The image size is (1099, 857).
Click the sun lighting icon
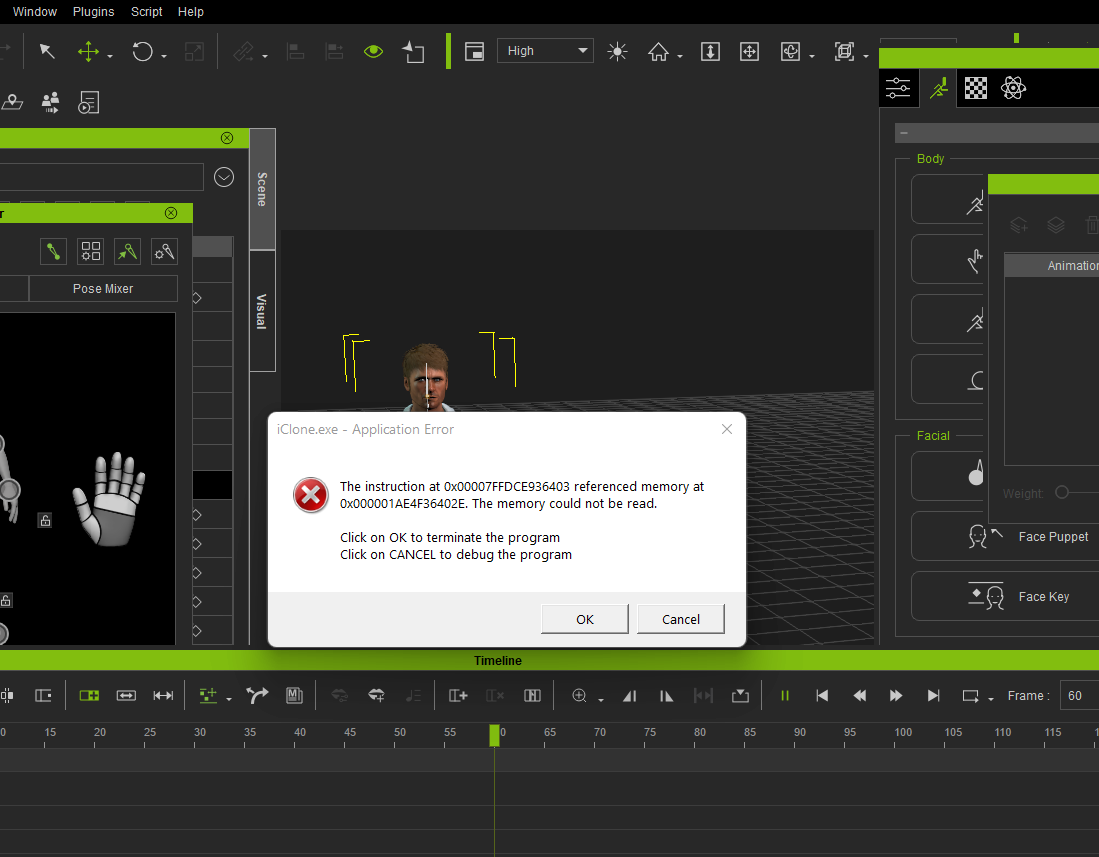click(x=617, y=52)
